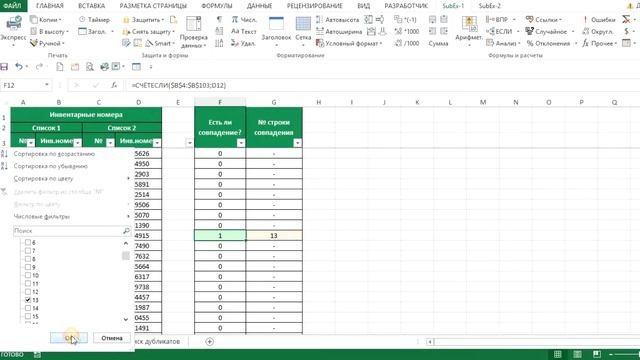Click the Сумма sum tool
640x360 pixels.
coord(438,43)
